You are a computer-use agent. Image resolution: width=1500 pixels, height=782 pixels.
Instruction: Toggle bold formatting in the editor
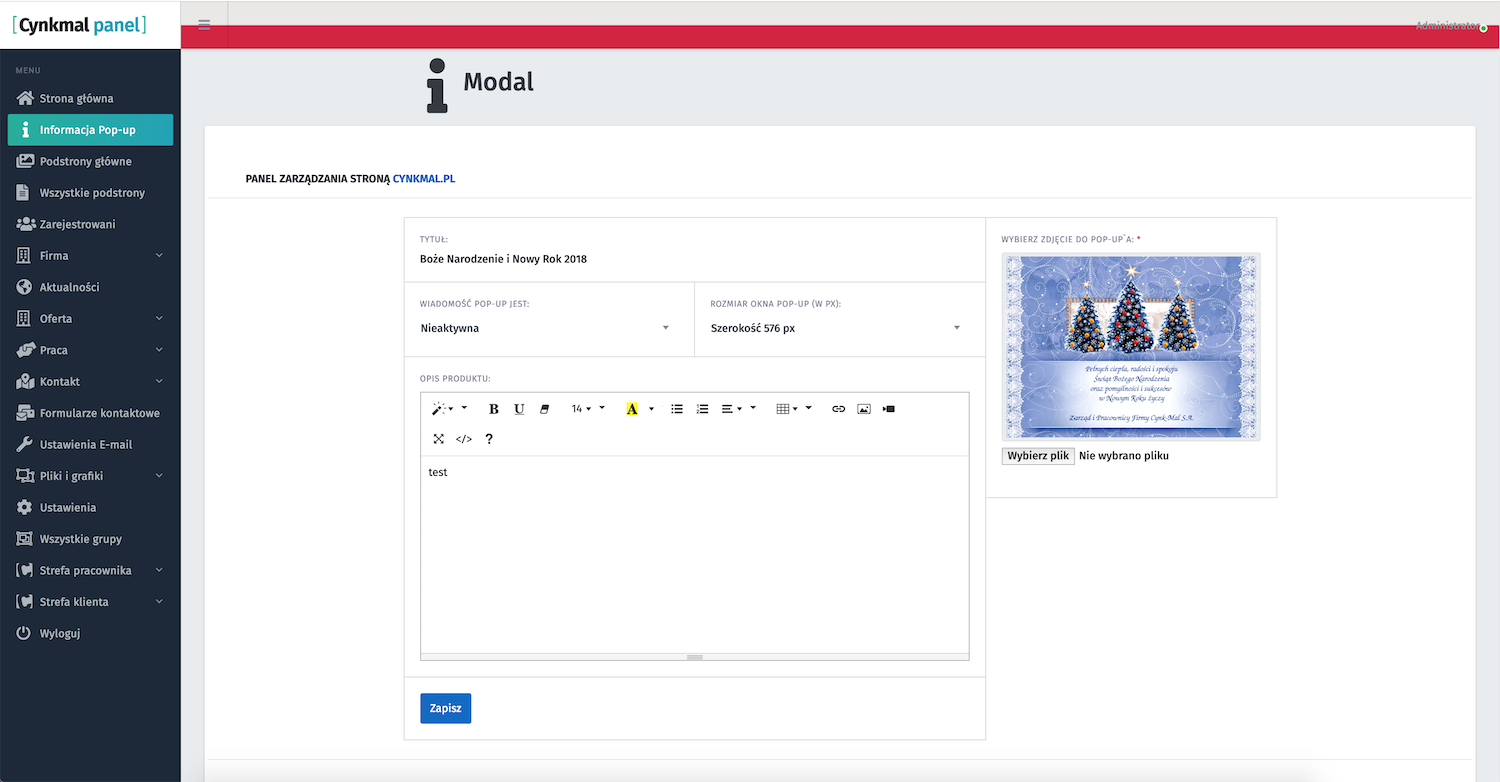click(494, 409)
